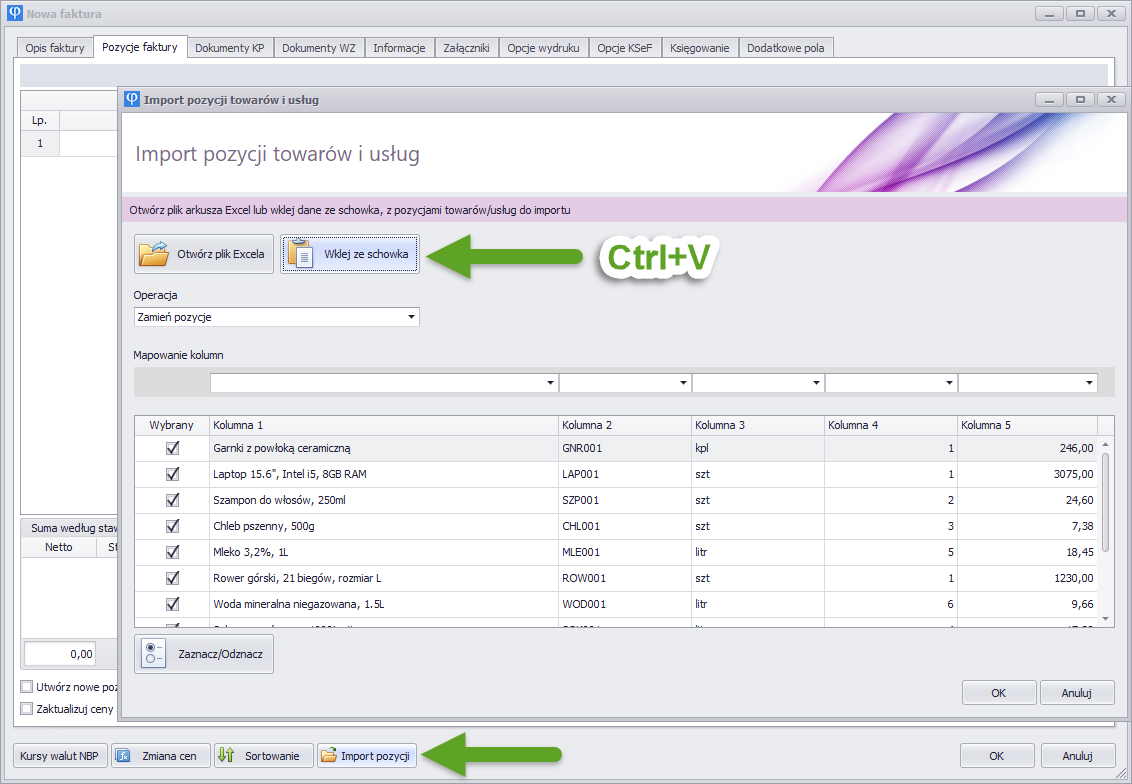Click the folder icon for Otwórz plik Excela

pyautogui.click(x=154, y=254)
